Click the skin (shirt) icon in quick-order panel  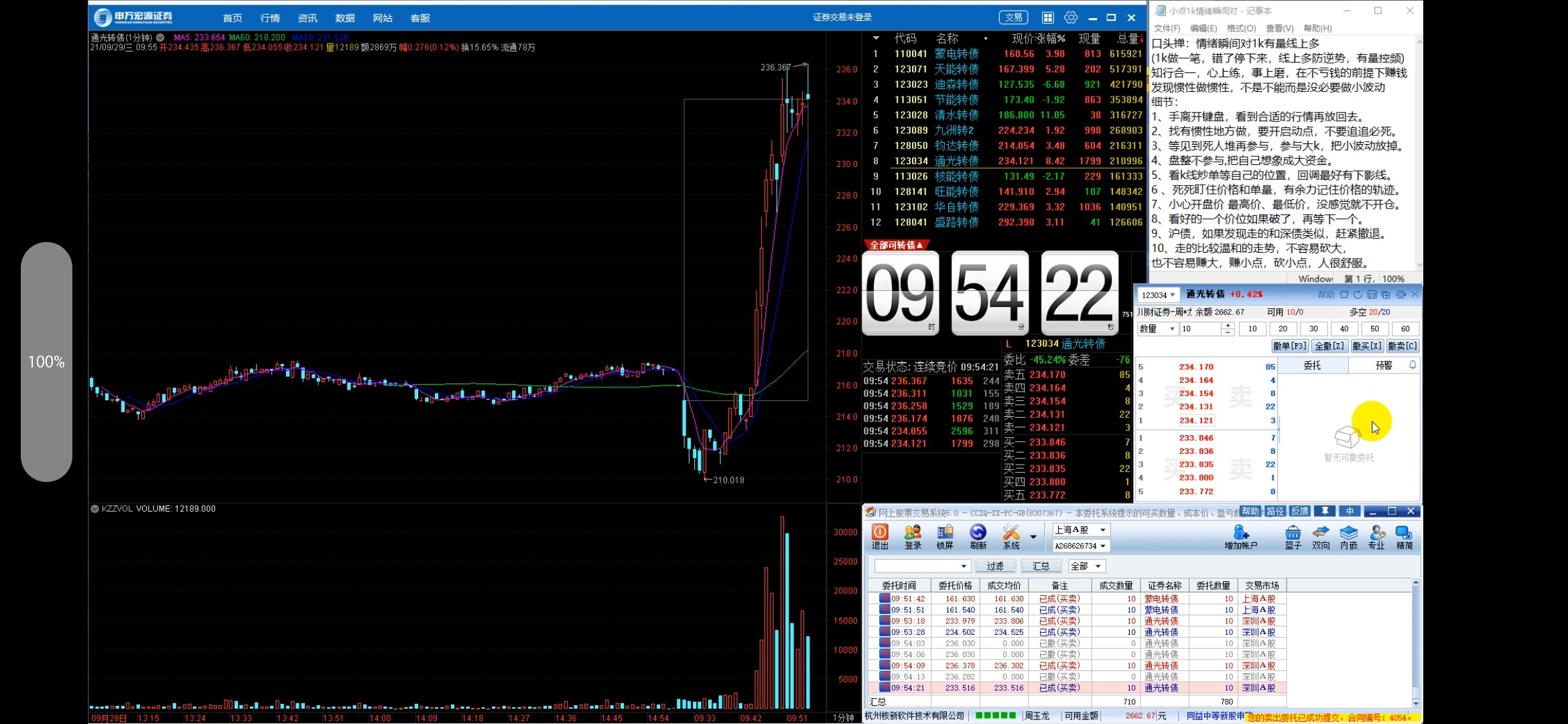click(1344, 295)
